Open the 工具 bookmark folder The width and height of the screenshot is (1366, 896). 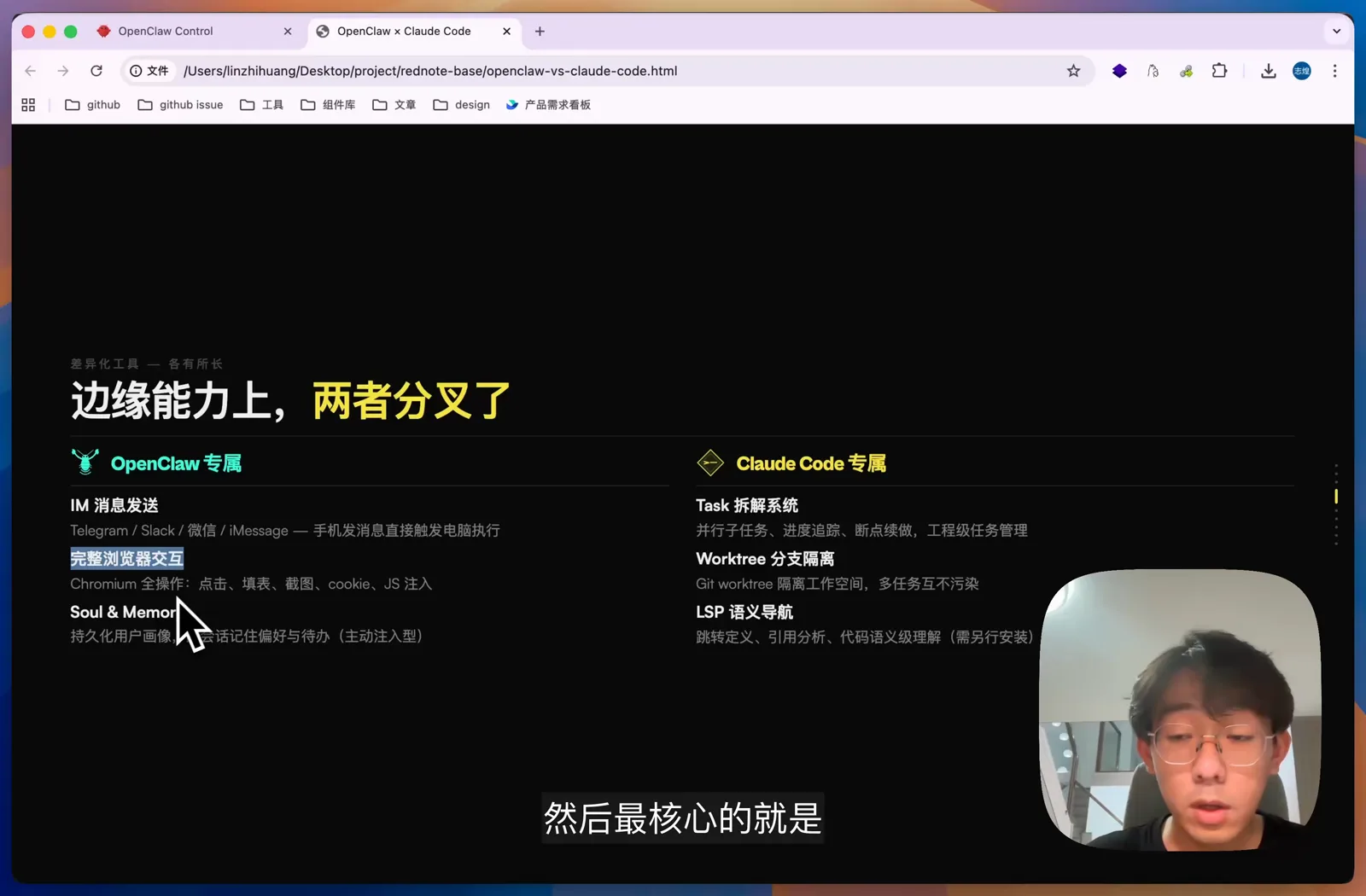click(262, 105)
